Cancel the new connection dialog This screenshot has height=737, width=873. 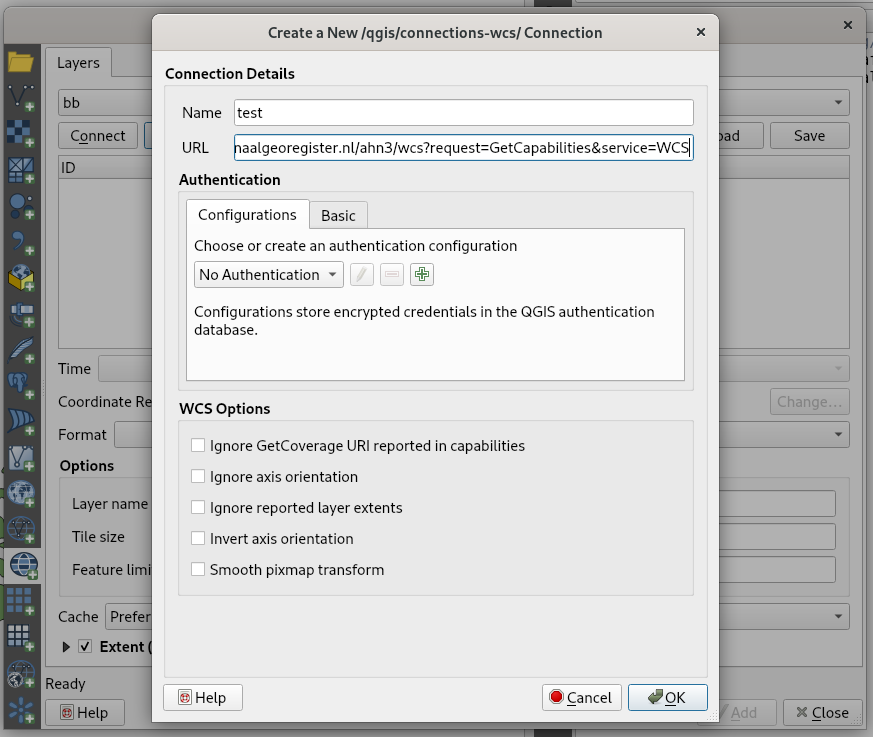point(581,697)
